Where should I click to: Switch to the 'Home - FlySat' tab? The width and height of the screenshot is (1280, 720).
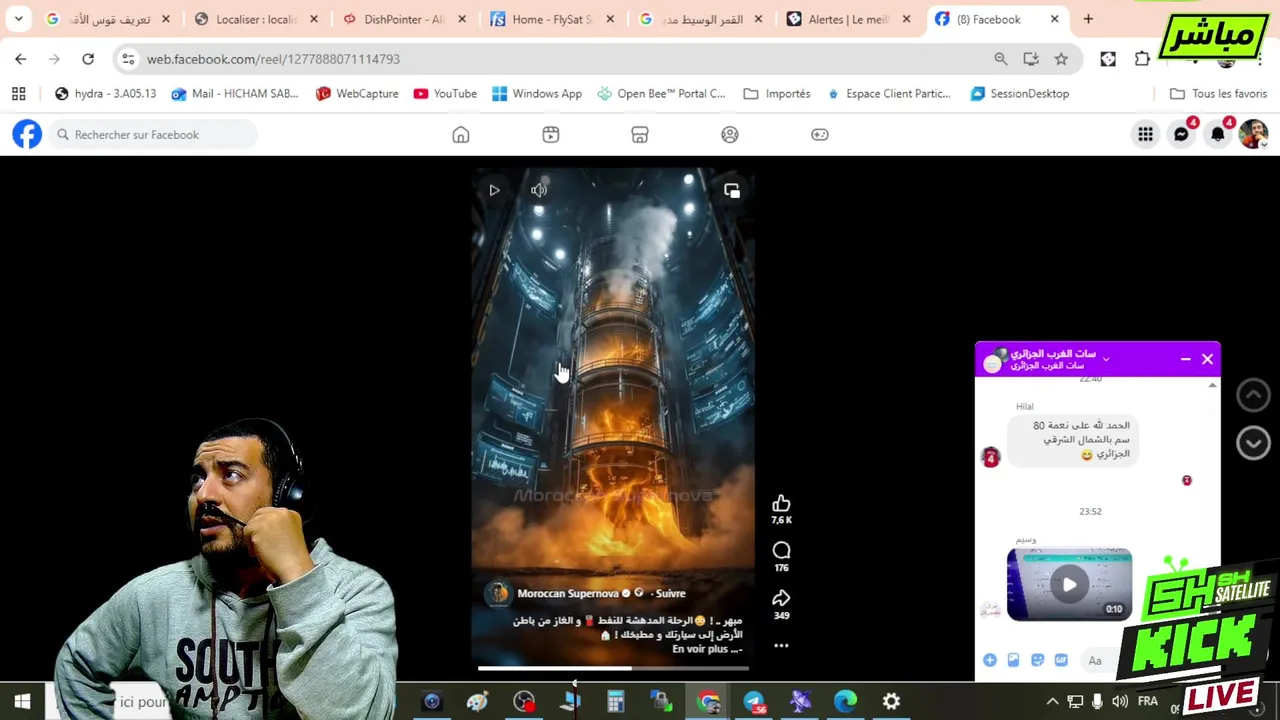pyautogui.click(x=552, y=19)
